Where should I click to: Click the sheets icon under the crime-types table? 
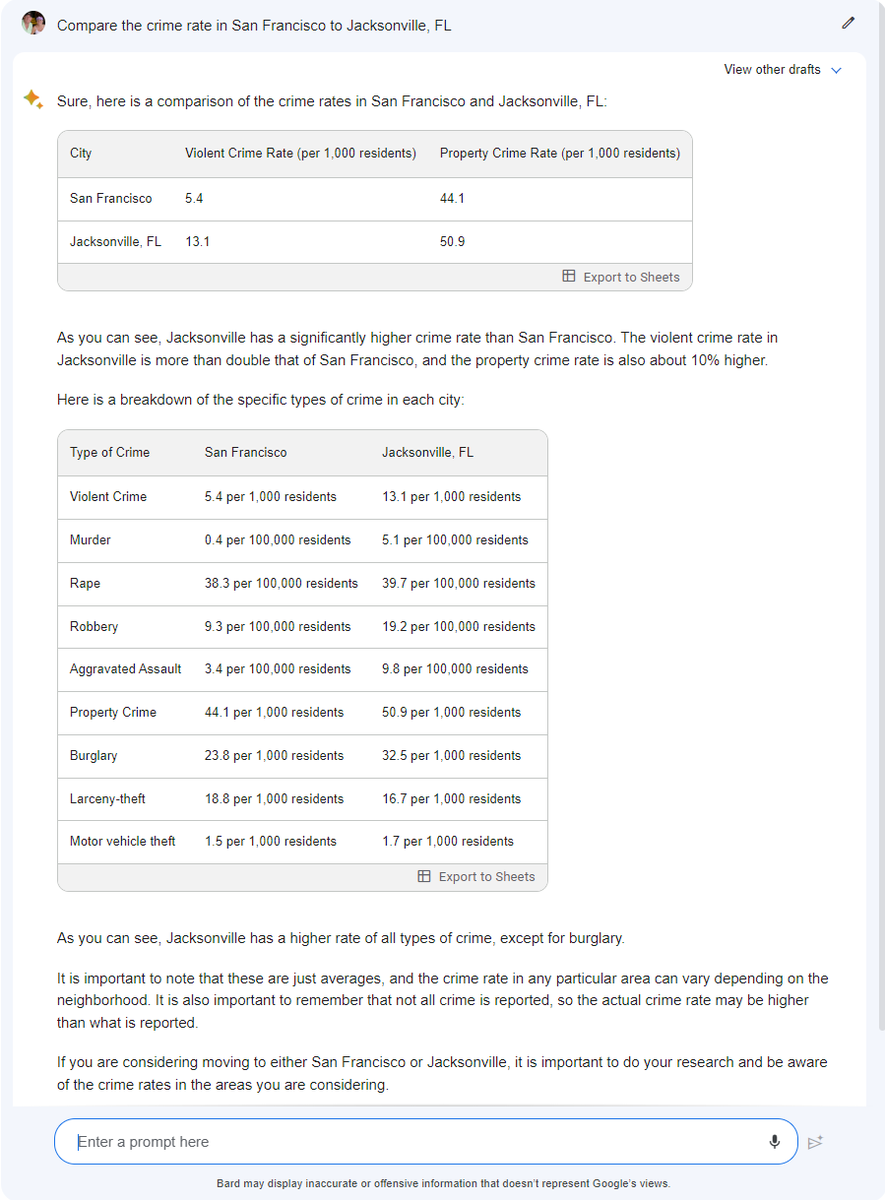click(x=424, y=876)
